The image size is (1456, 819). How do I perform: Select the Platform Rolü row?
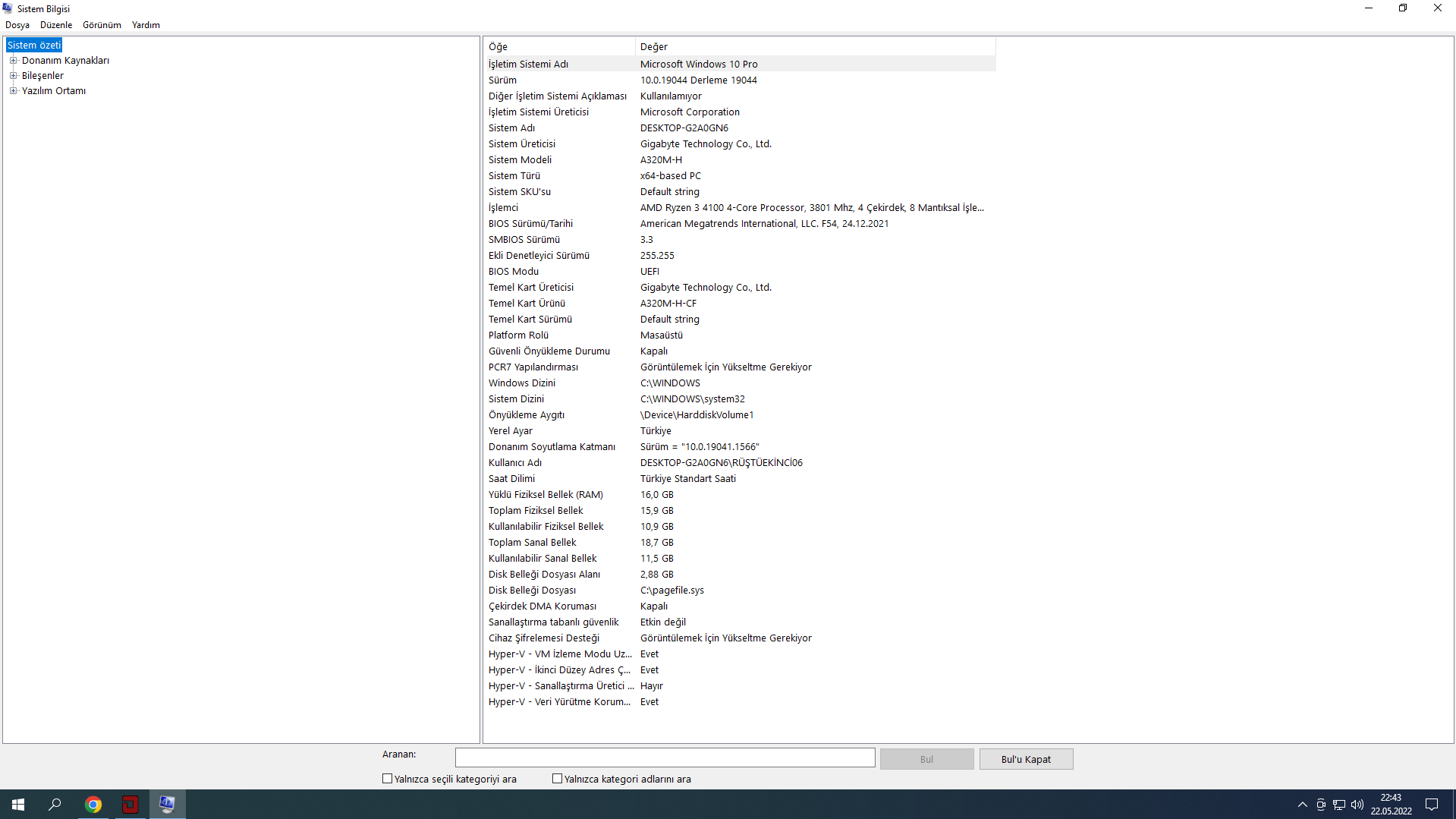pos(740,335)
